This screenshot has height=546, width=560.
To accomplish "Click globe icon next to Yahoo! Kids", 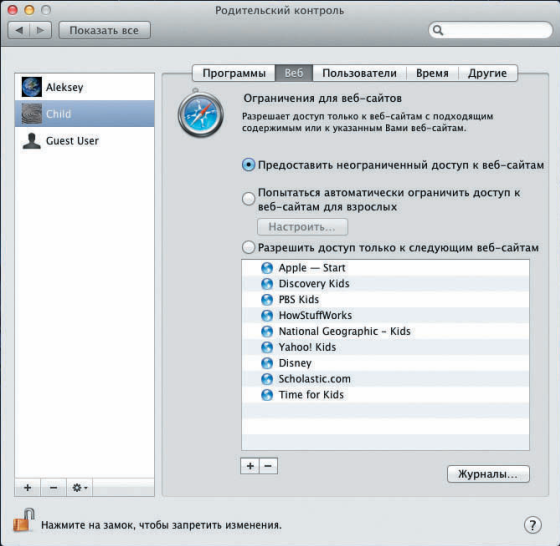I will pos(267,347).
